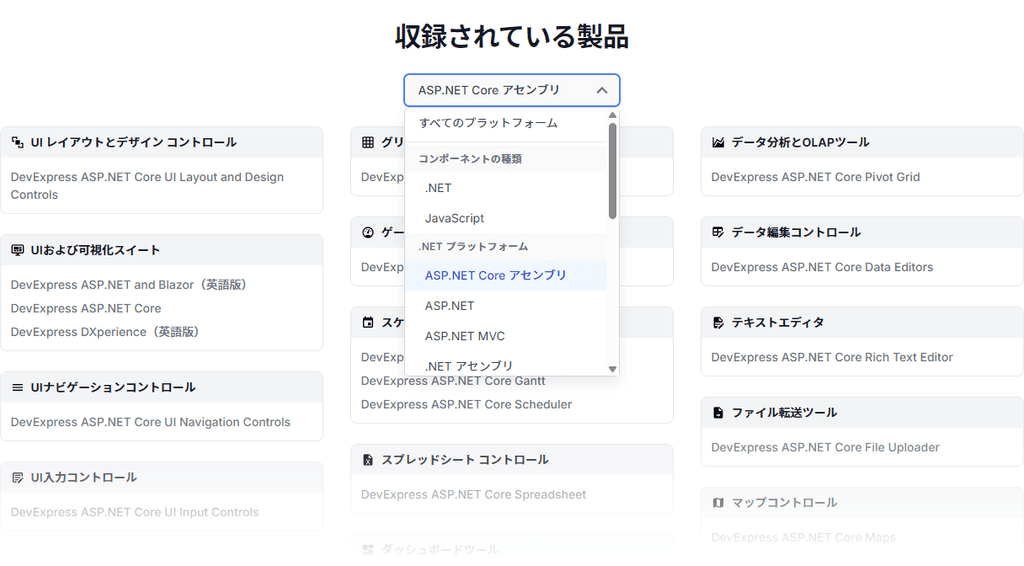The image size is (1024, 566).
Task: Click the dropdown chevron arrow
Action: coord(602,90)
